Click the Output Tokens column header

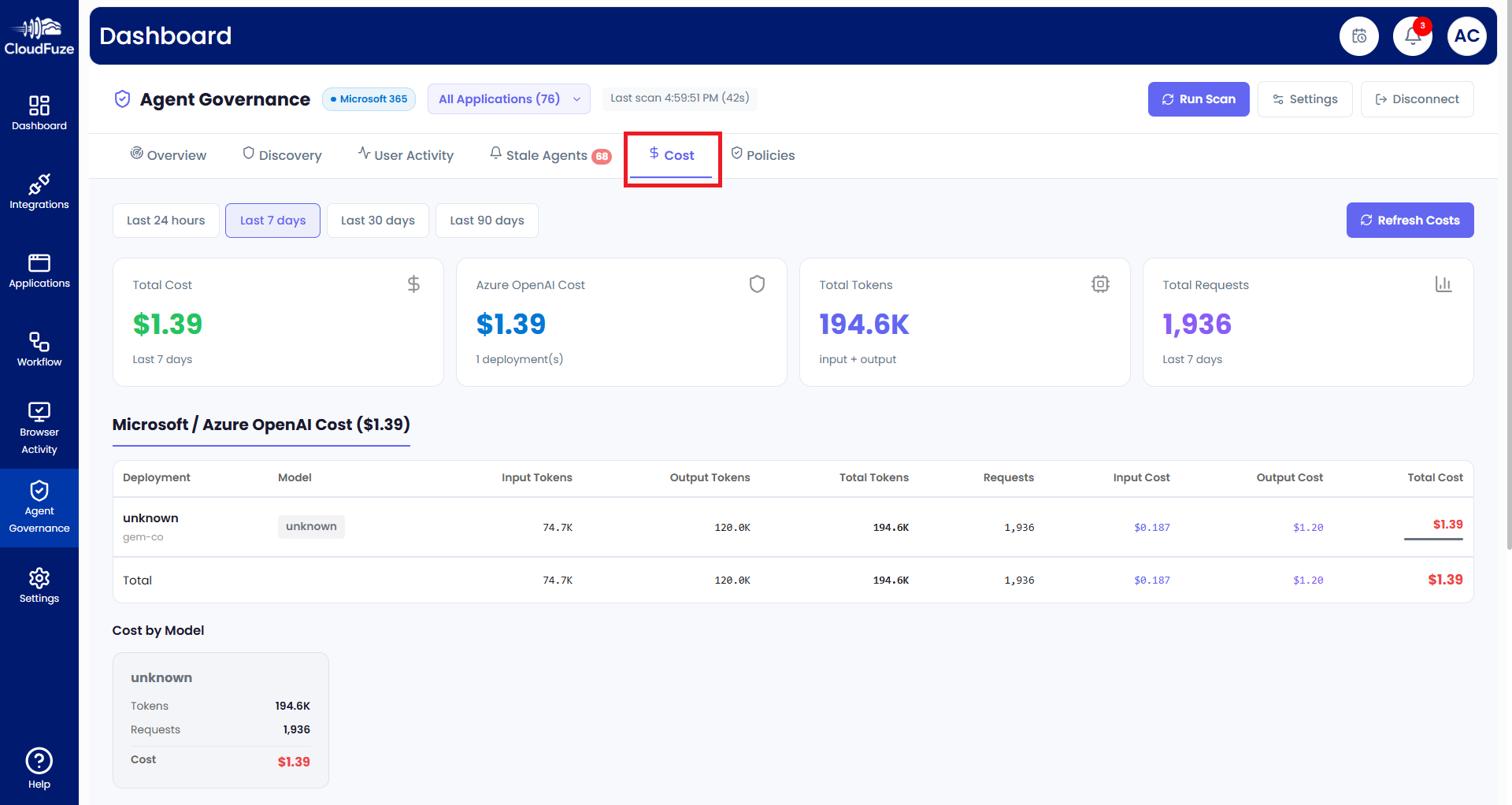[x=710, y=477]
